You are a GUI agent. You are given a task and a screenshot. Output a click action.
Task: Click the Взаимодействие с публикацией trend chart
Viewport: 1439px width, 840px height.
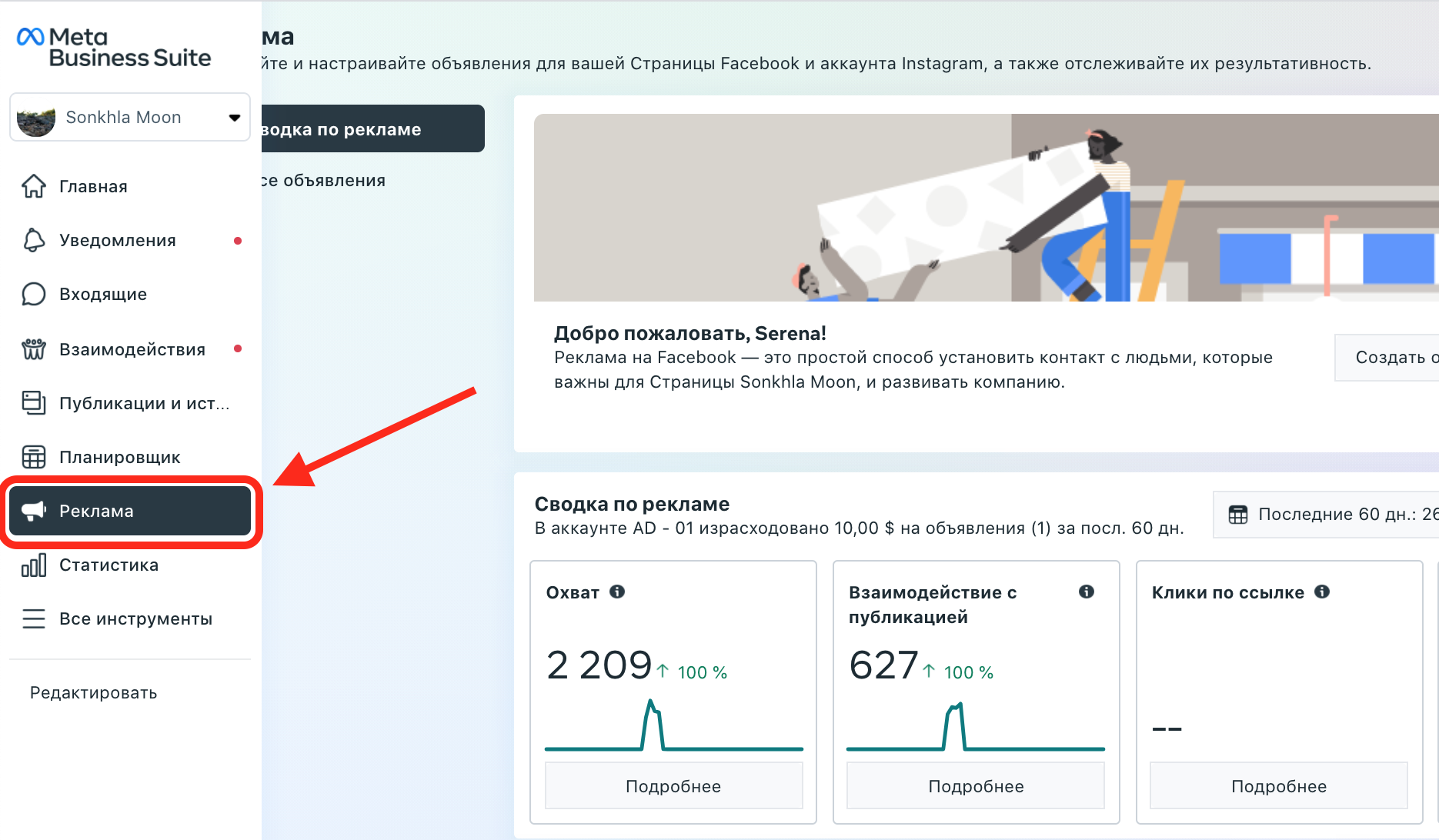pyautogui.click(x=976, y=725)
